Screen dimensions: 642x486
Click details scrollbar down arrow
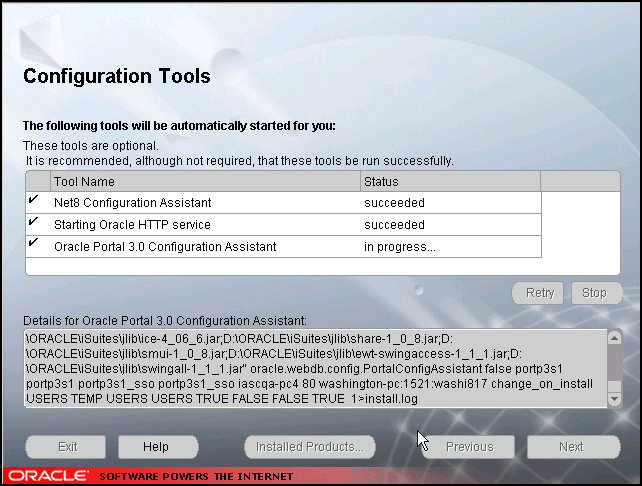tap(614, 399)
